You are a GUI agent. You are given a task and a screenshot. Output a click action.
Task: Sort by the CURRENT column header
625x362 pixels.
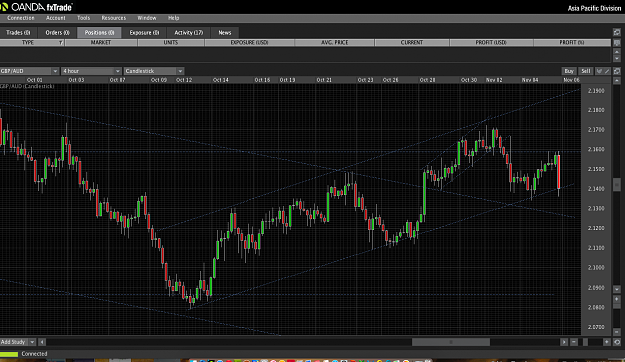pyautogui.click(x=412, y=42)
